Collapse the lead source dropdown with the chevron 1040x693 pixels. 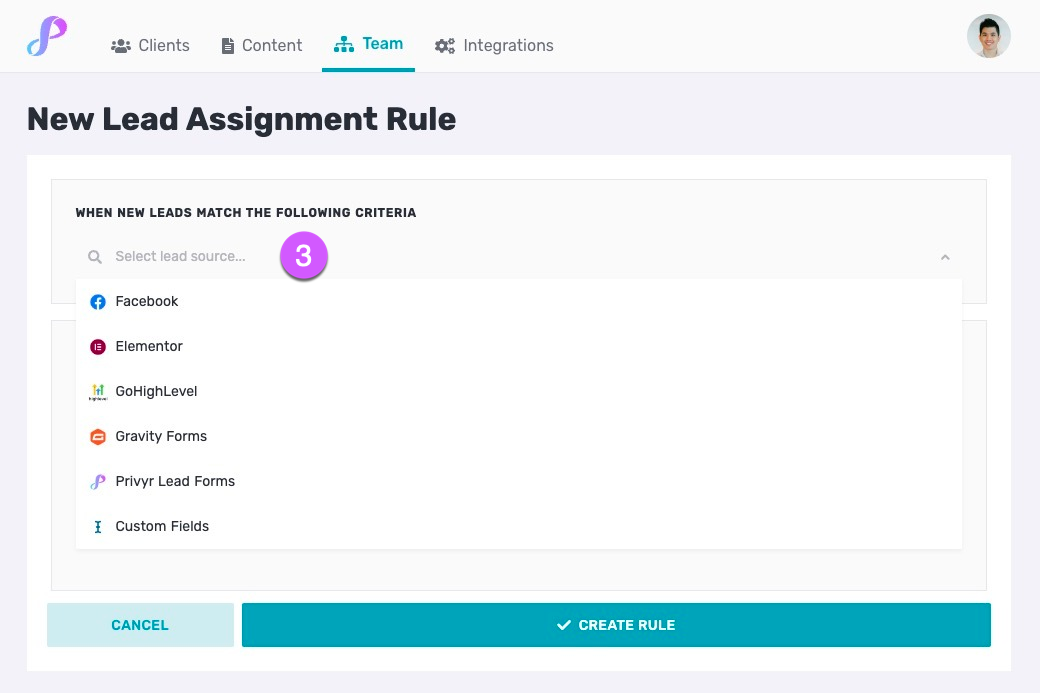point(945,256)
